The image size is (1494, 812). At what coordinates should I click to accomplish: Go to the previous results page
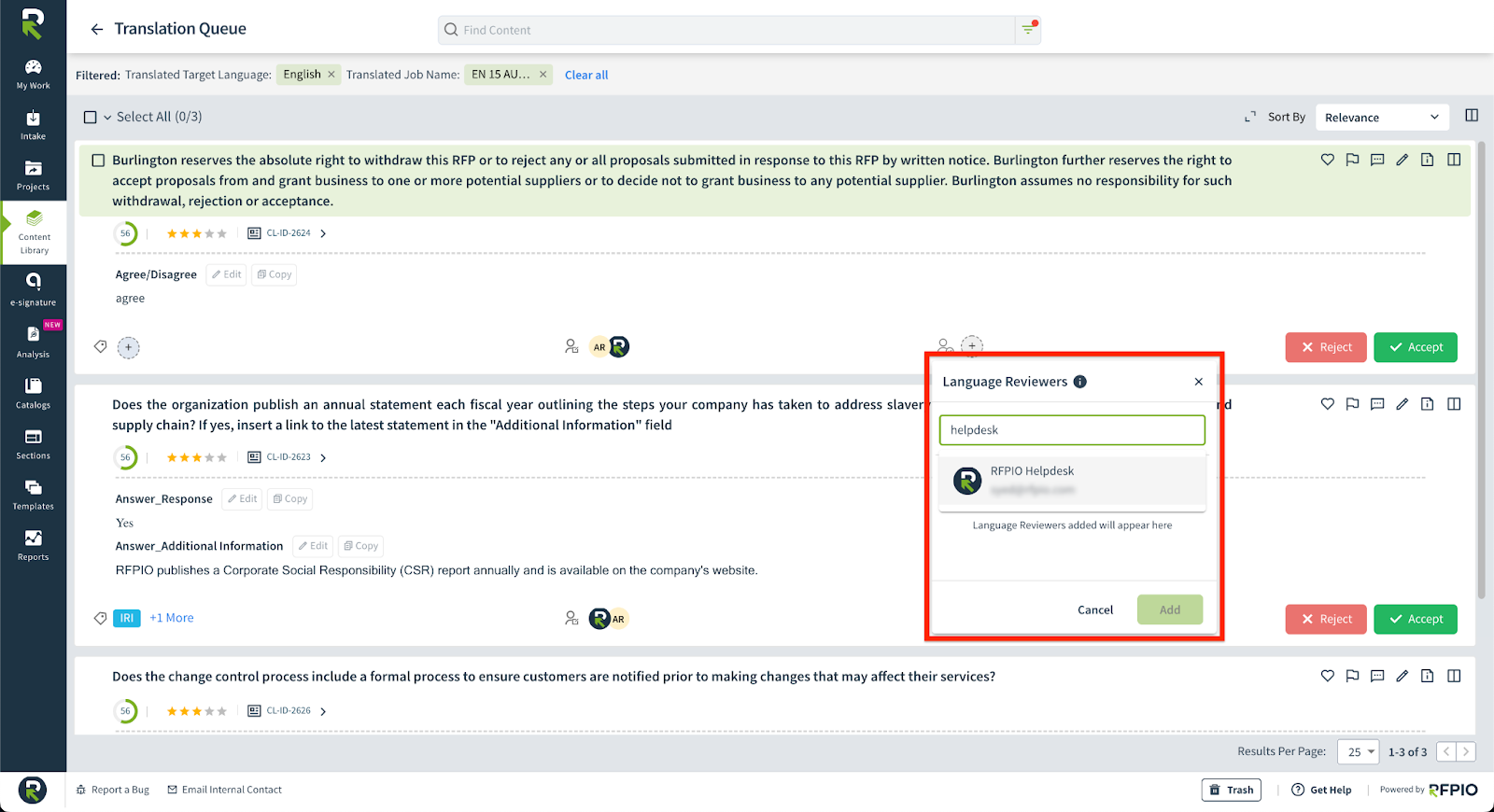point(1446,751)
